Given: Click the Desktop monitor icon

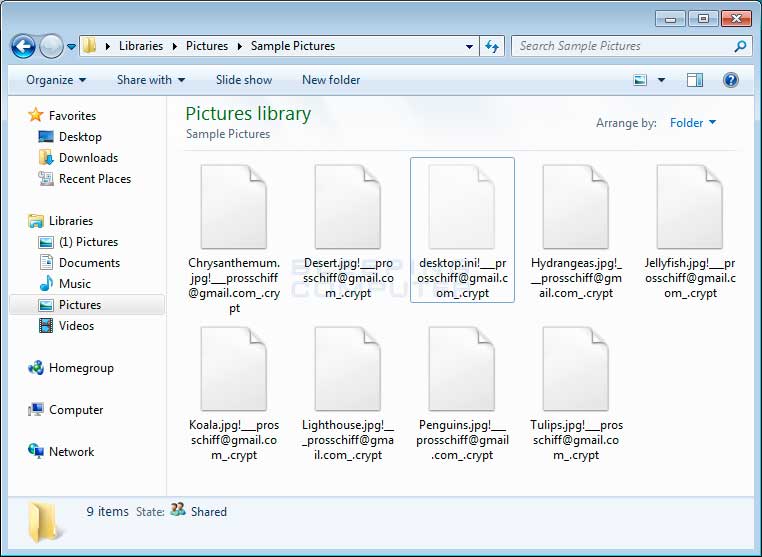Looking at the screenshot, I should [x=46, y=137].
